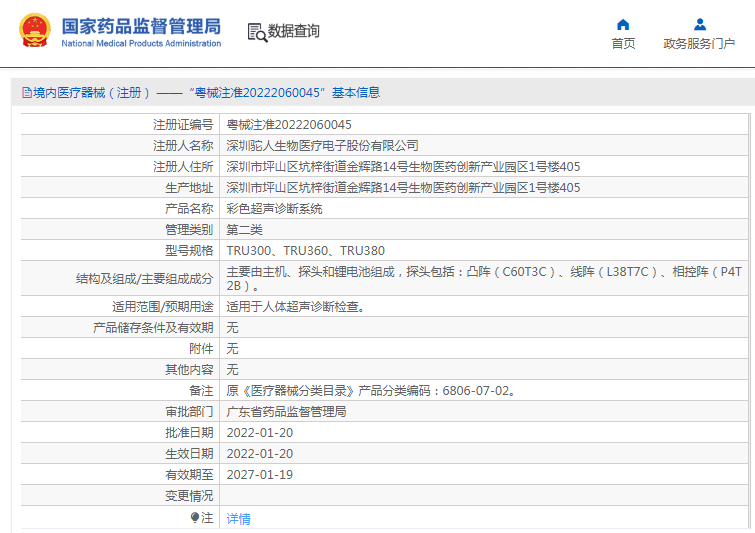This screenshot has width=755, height=533.
Task: Click the 注册人名称 label
Action: point(183,145)
